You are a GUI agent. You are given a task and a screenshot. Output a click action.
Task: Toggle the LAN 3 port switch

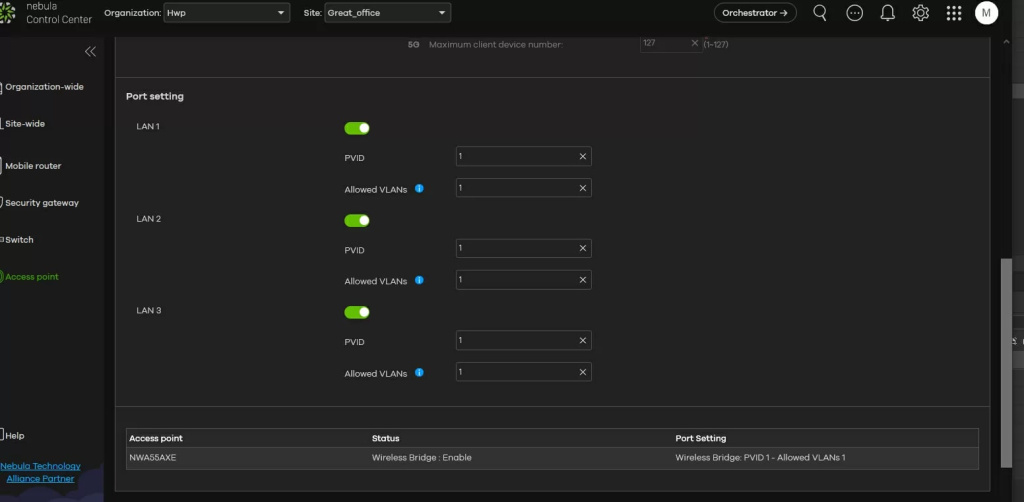(x=357, y=312)
